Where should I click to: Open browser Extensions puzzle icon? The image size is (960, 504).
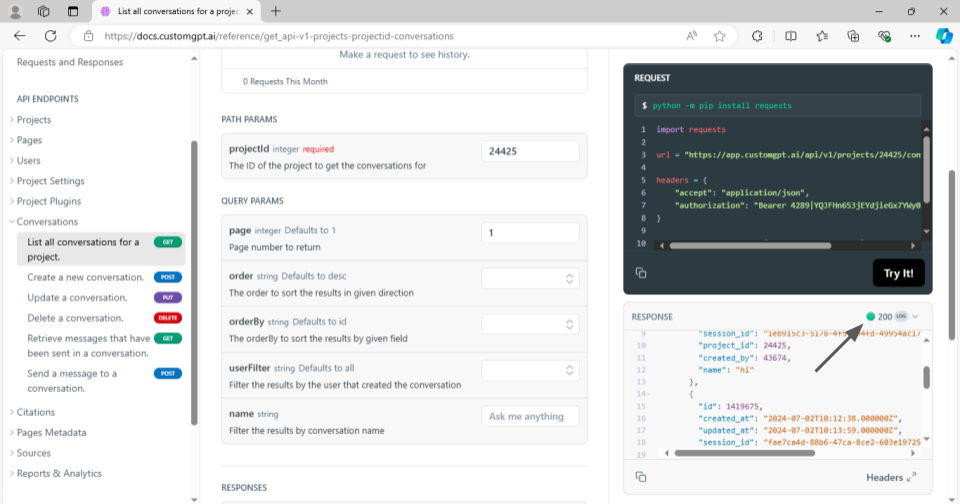coord(757,36)
